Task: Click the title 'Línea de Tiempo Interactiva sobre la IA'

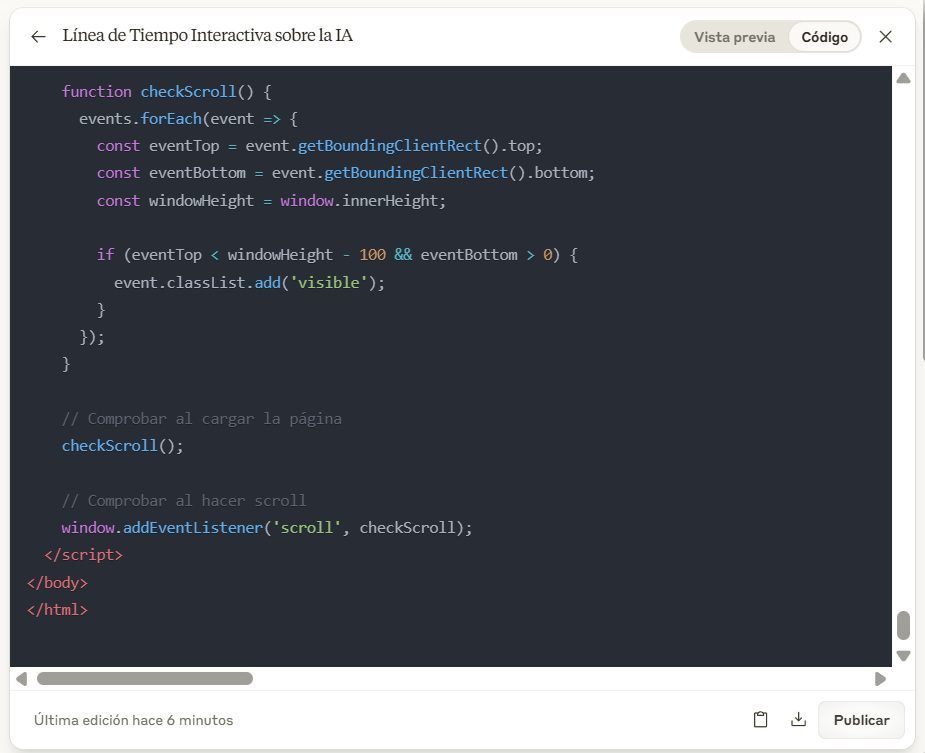Action: click(208, 35)
